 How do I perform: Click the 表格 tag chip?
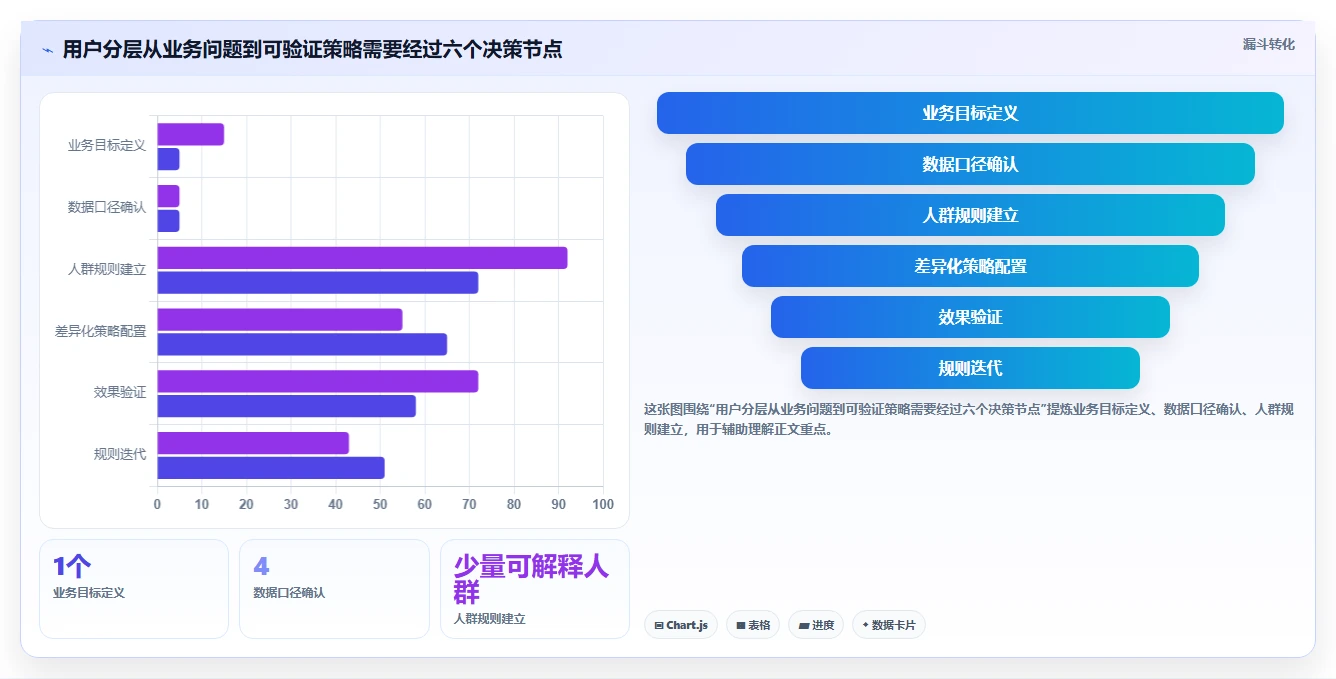click(x=753, y=625)
